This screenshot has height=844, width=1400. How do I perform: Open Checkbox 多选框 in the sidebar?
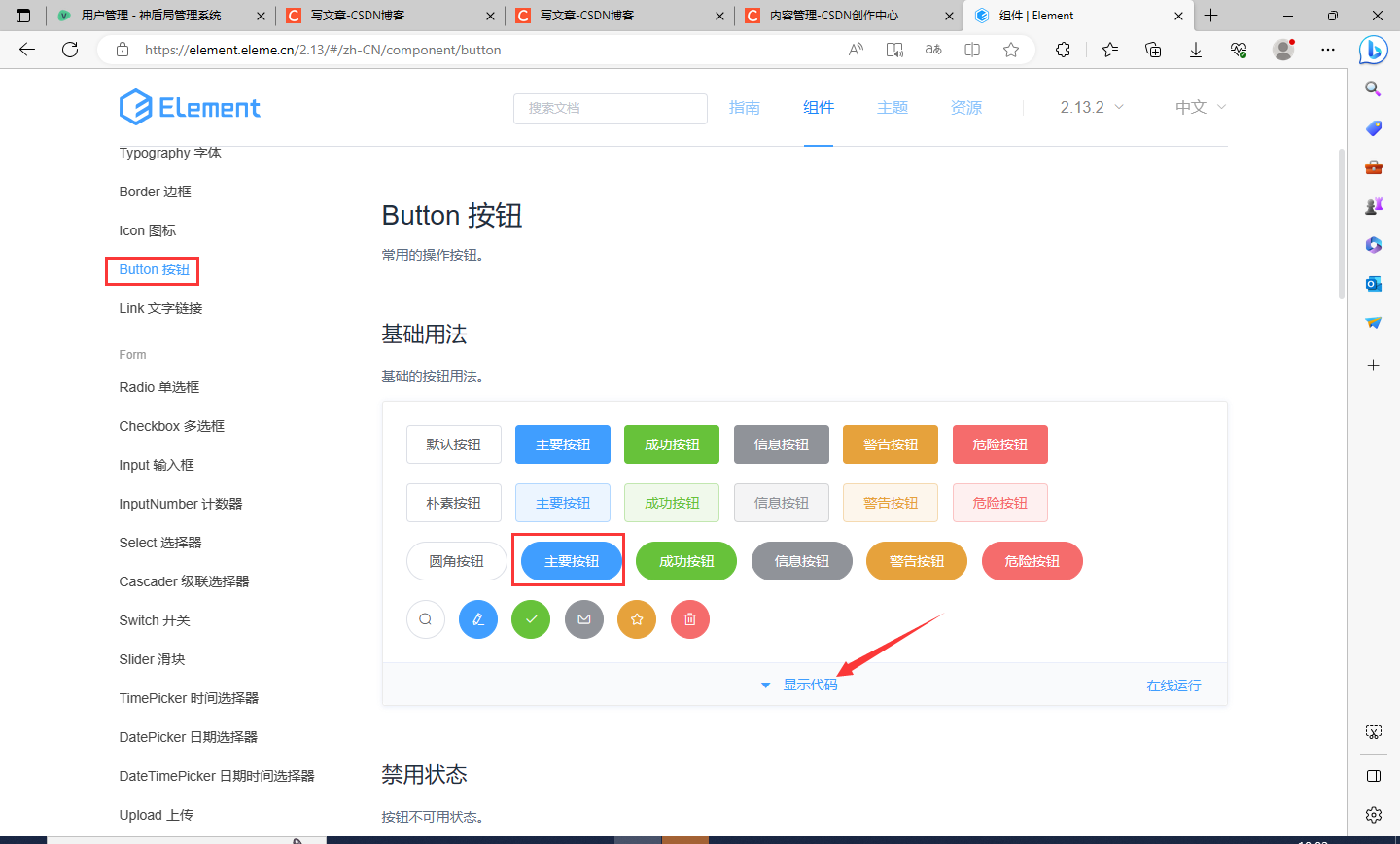[172, 426]
